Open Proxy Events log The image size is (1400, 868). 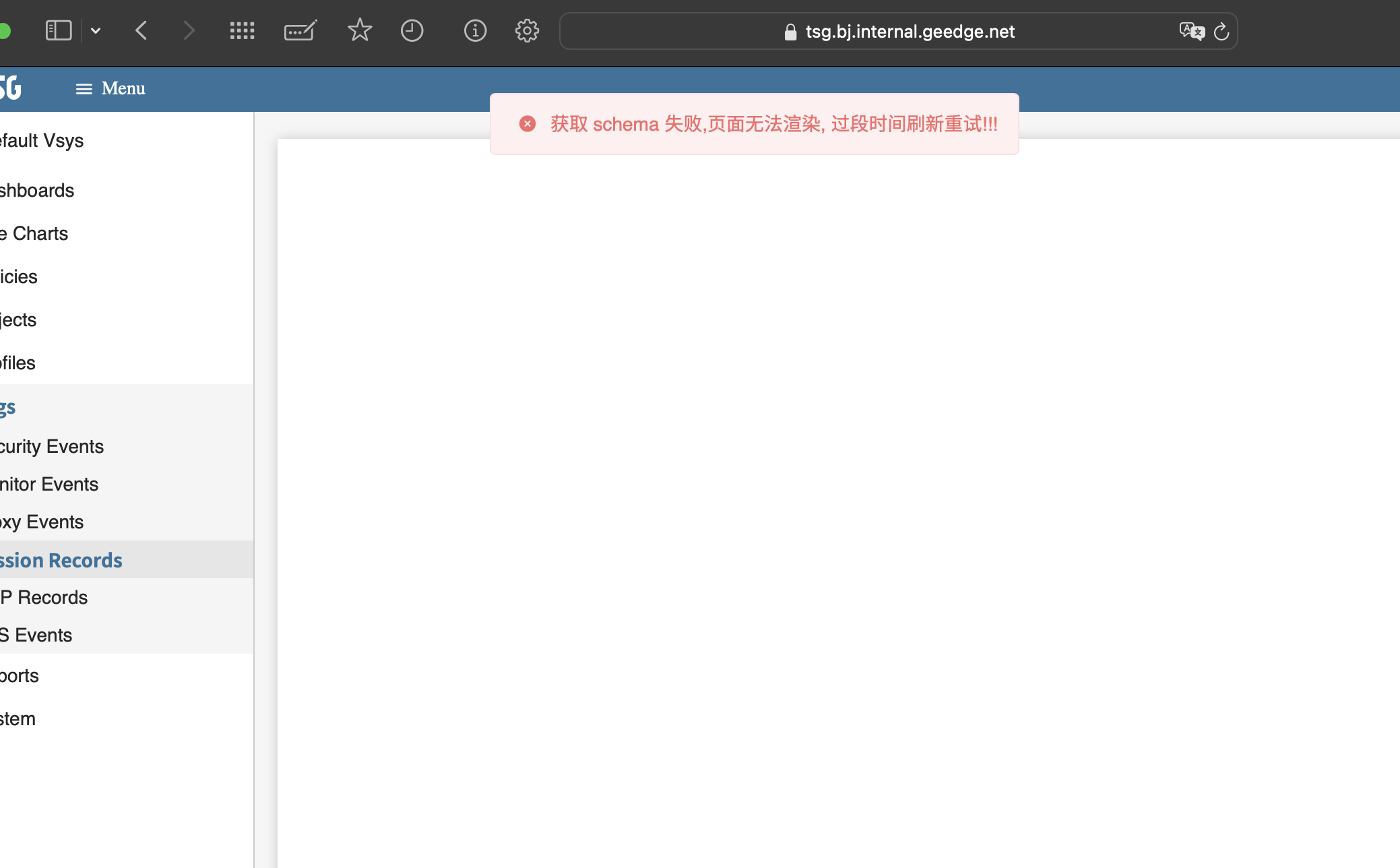click(42, 522)
